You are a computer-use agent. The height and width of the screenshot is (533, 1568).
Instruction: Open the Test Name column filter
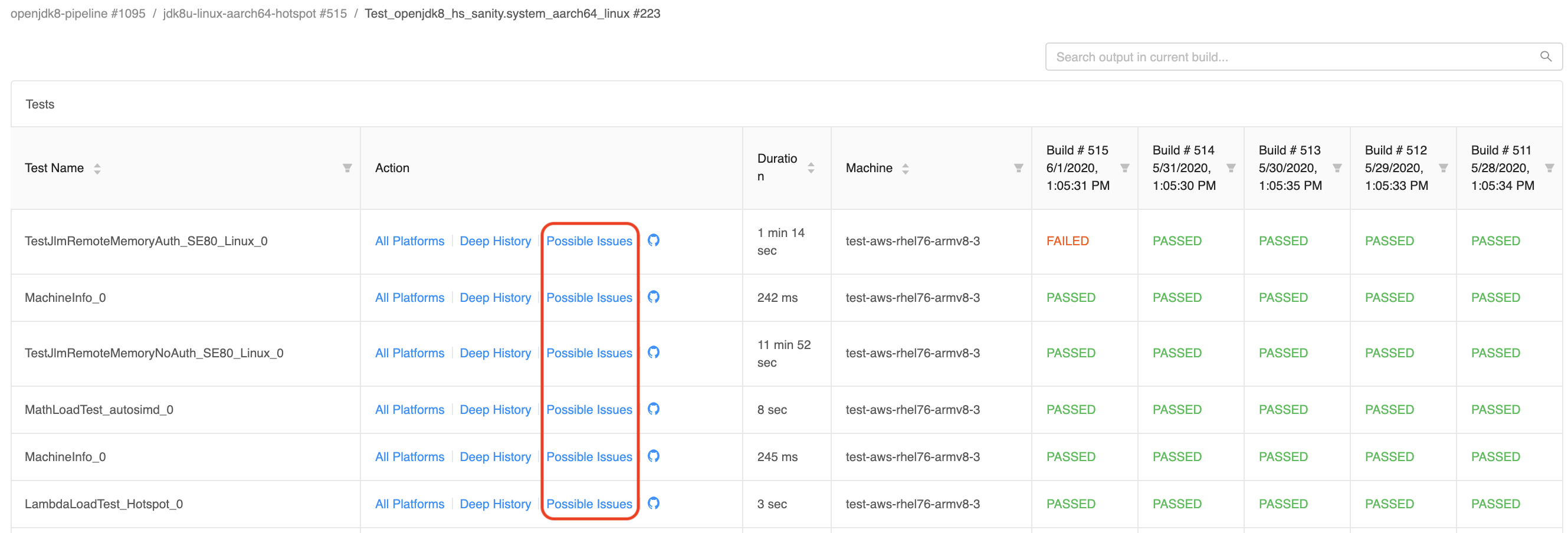click(x=347, y=168)
